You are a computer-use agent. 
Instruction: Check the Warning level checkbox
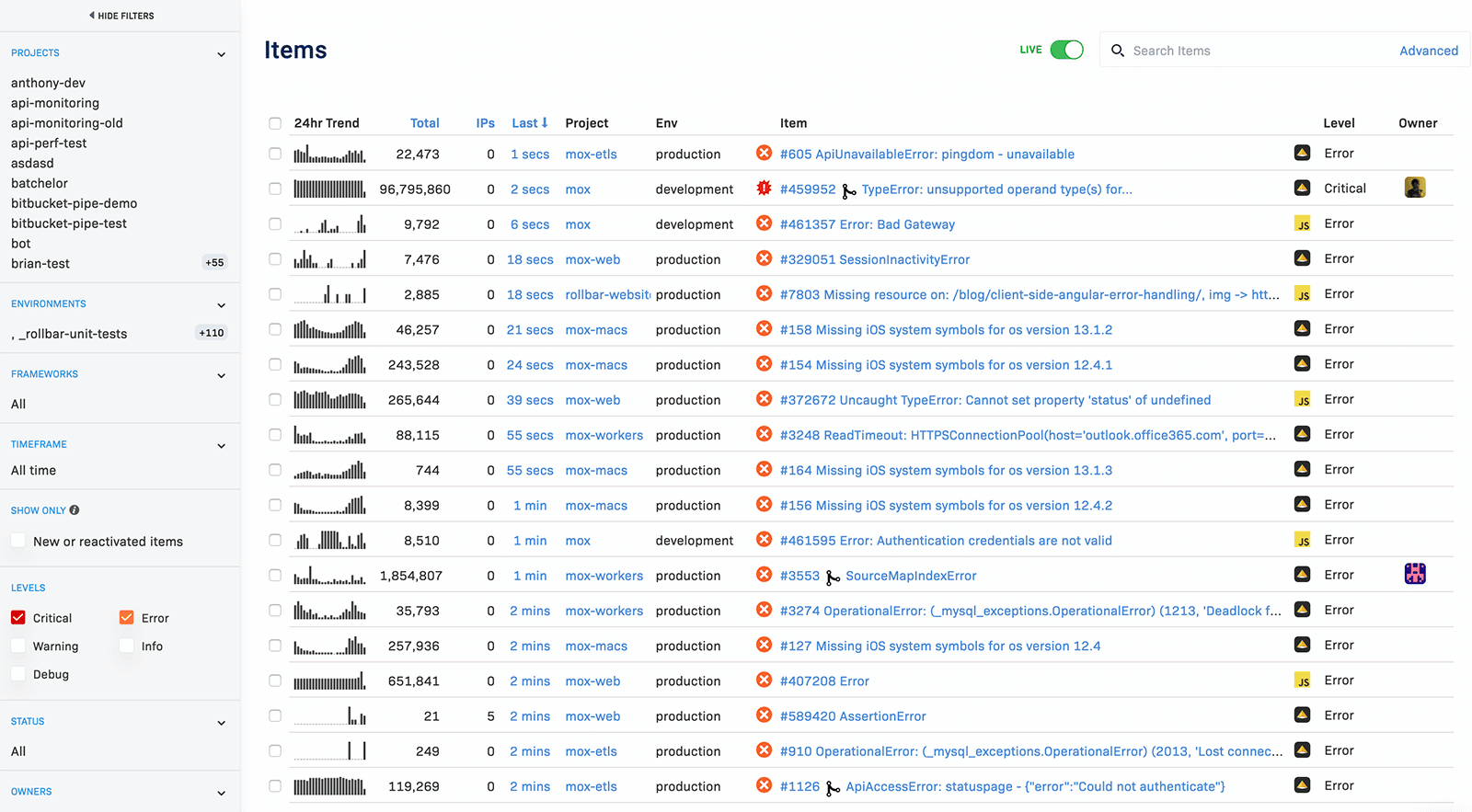click(x=18, y=646)
